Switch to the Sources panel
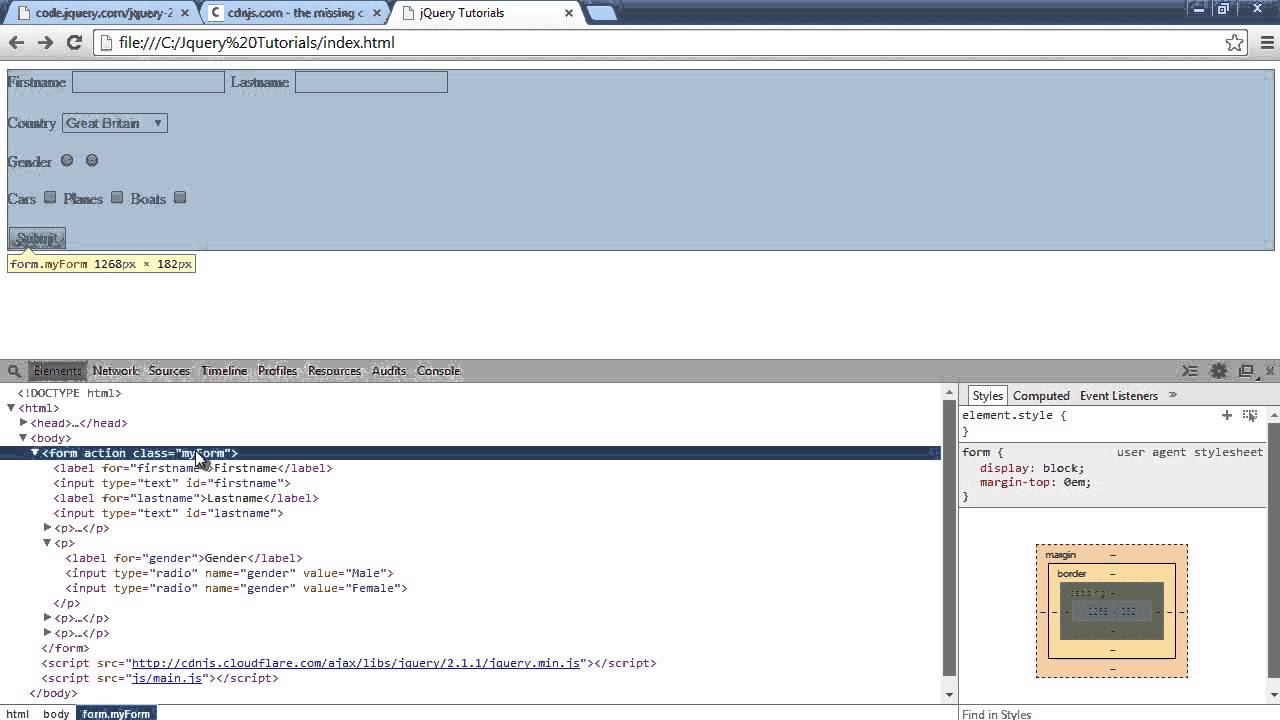Viewport: 1280px width, 720px height. (169, 371)
